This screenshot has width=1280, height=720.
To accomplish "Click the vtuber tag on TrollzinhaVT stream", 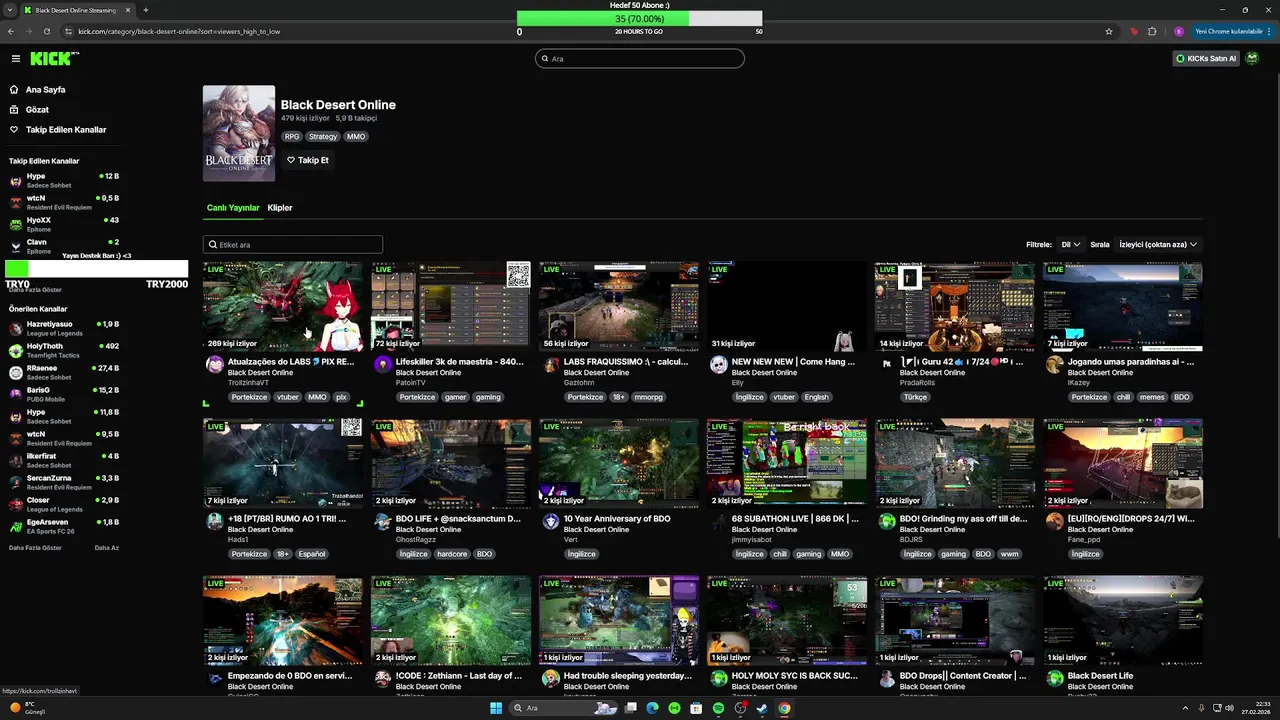I will click(x=288, y=397).
